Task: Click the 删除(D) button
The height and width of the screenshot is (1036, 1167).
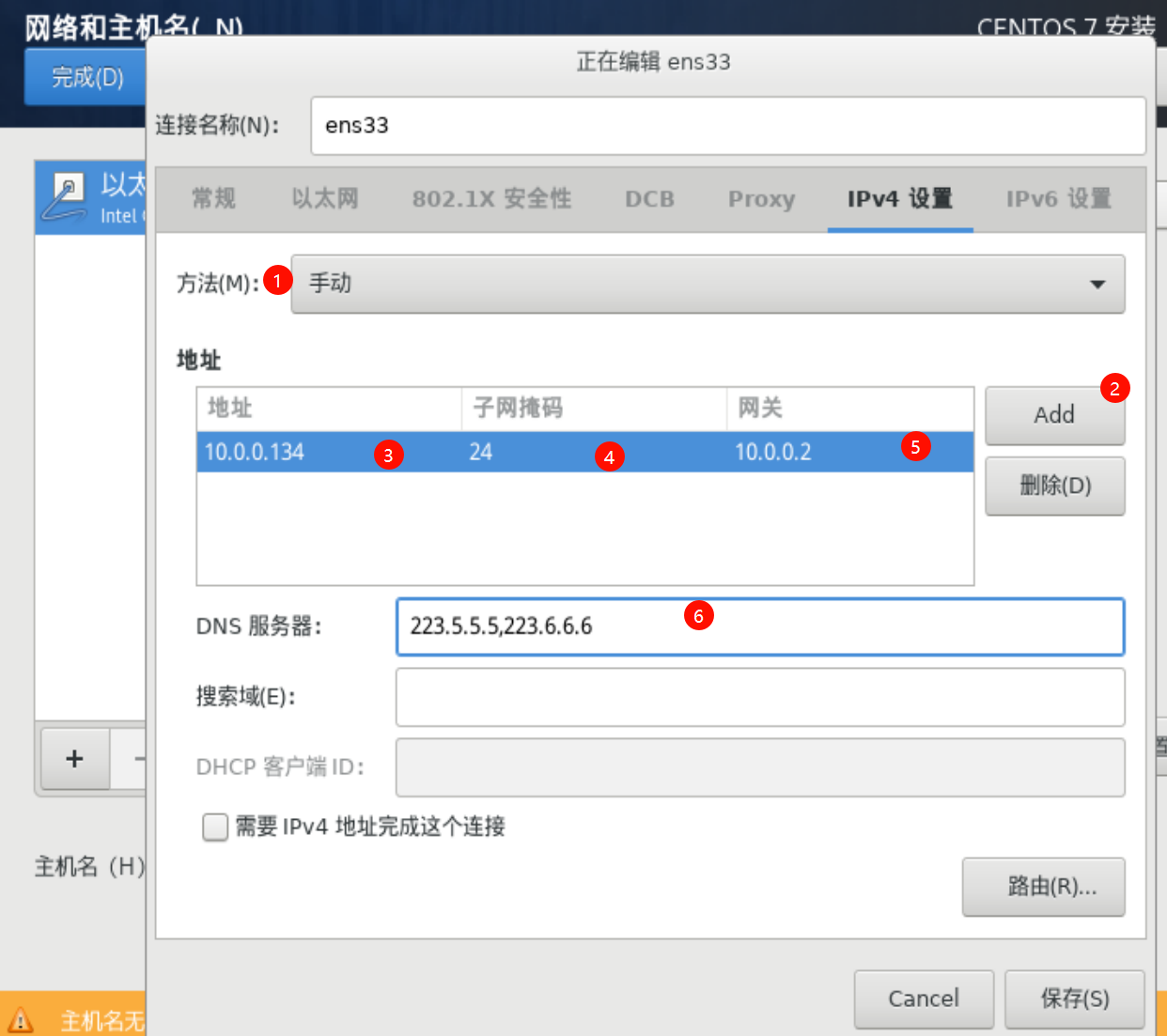Action: tap(1054, 486)
